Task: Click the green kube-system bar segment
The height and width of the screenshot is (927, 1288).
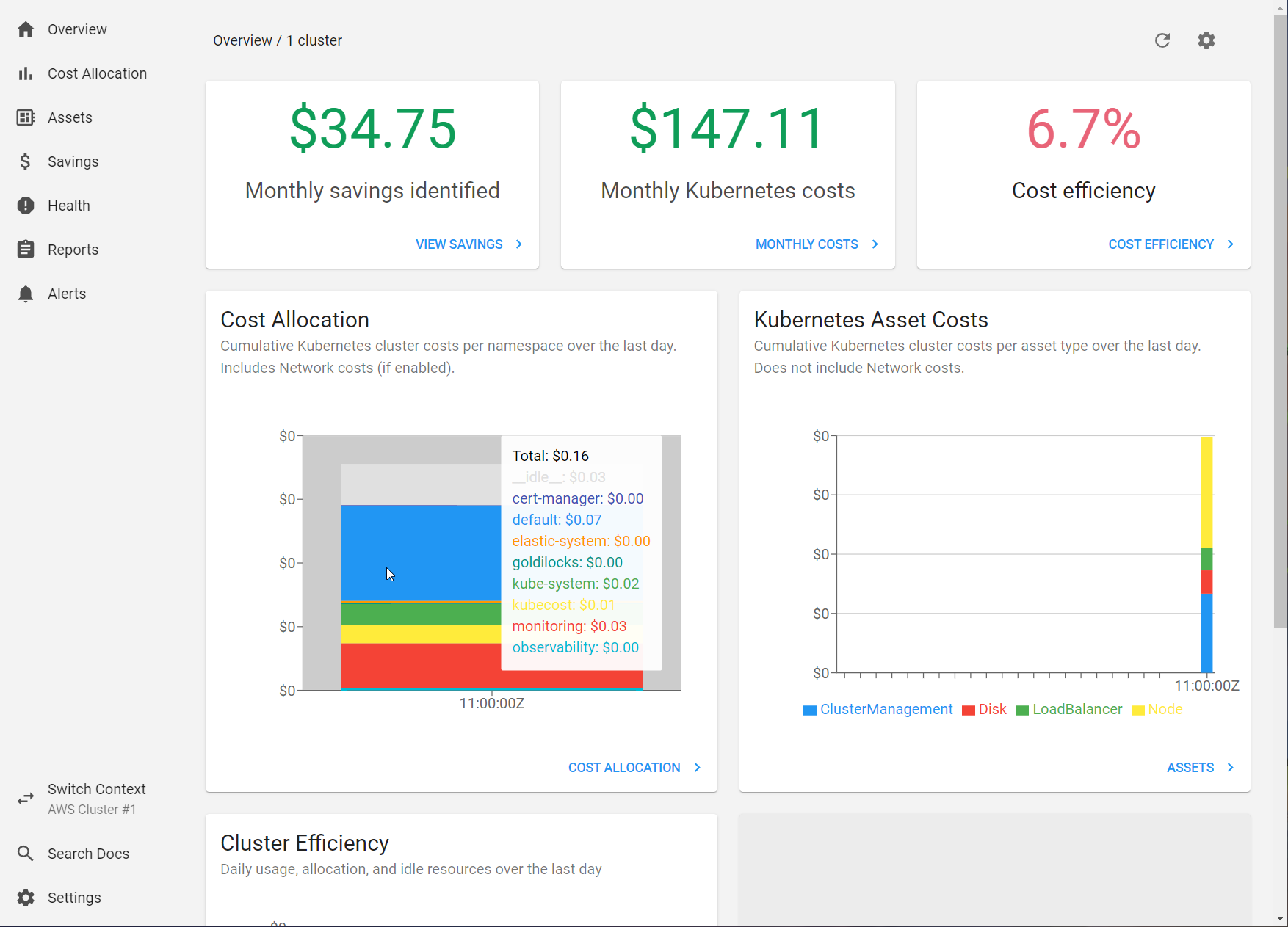Action: (421, 614)
